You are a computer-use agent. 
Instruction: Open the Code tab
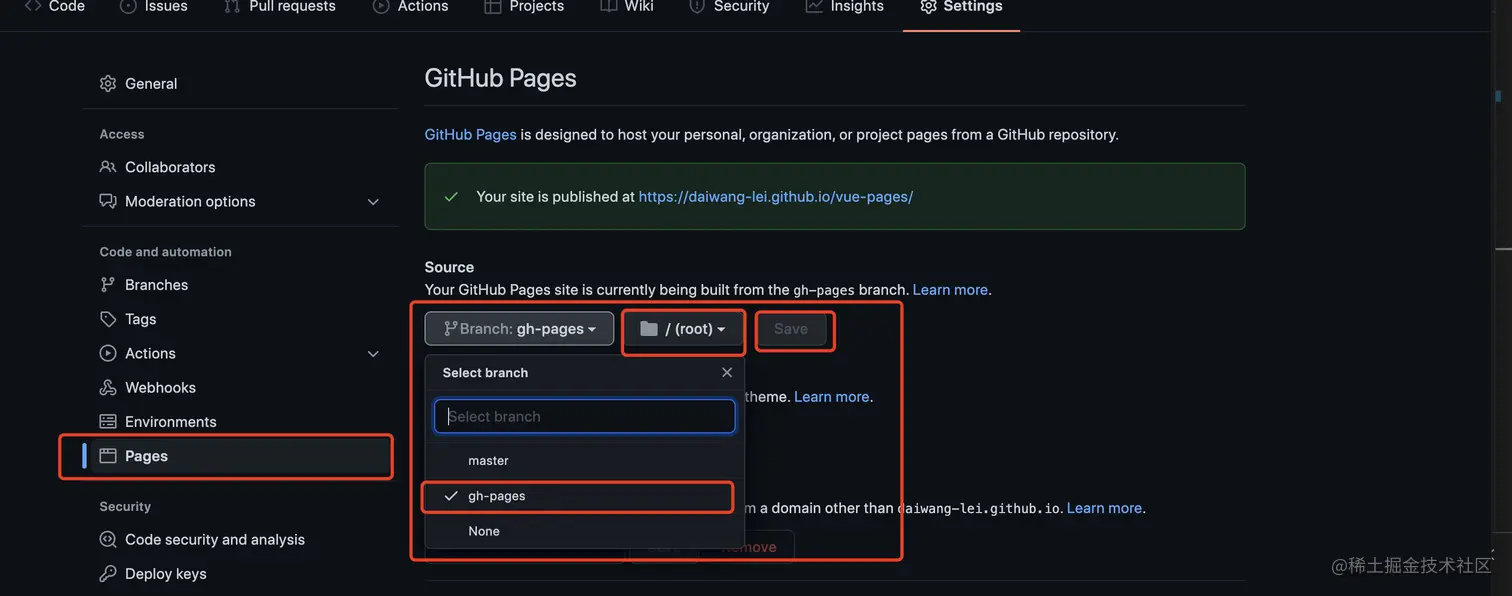coord(55,6)
